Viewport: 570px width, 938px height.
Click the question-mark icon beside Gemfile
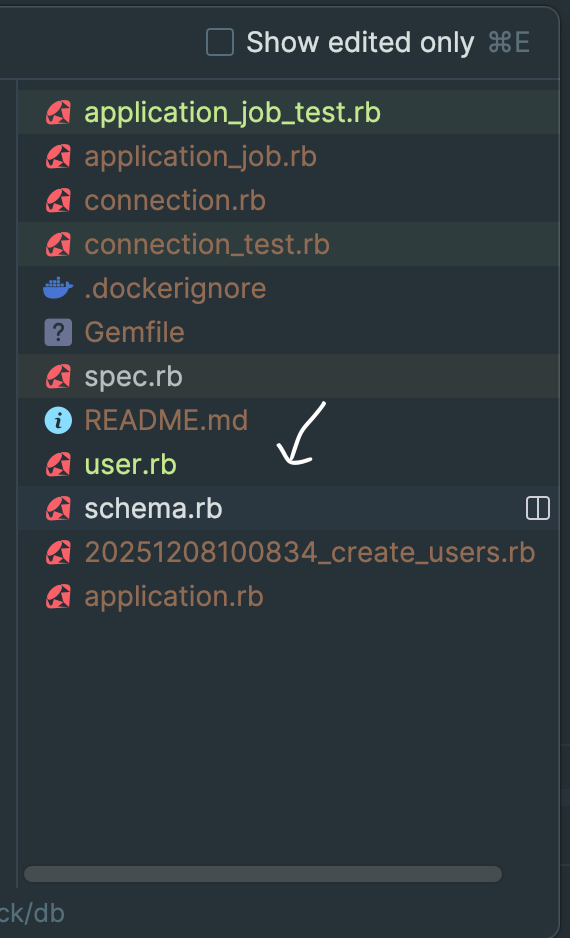click(x=58, y=333)
